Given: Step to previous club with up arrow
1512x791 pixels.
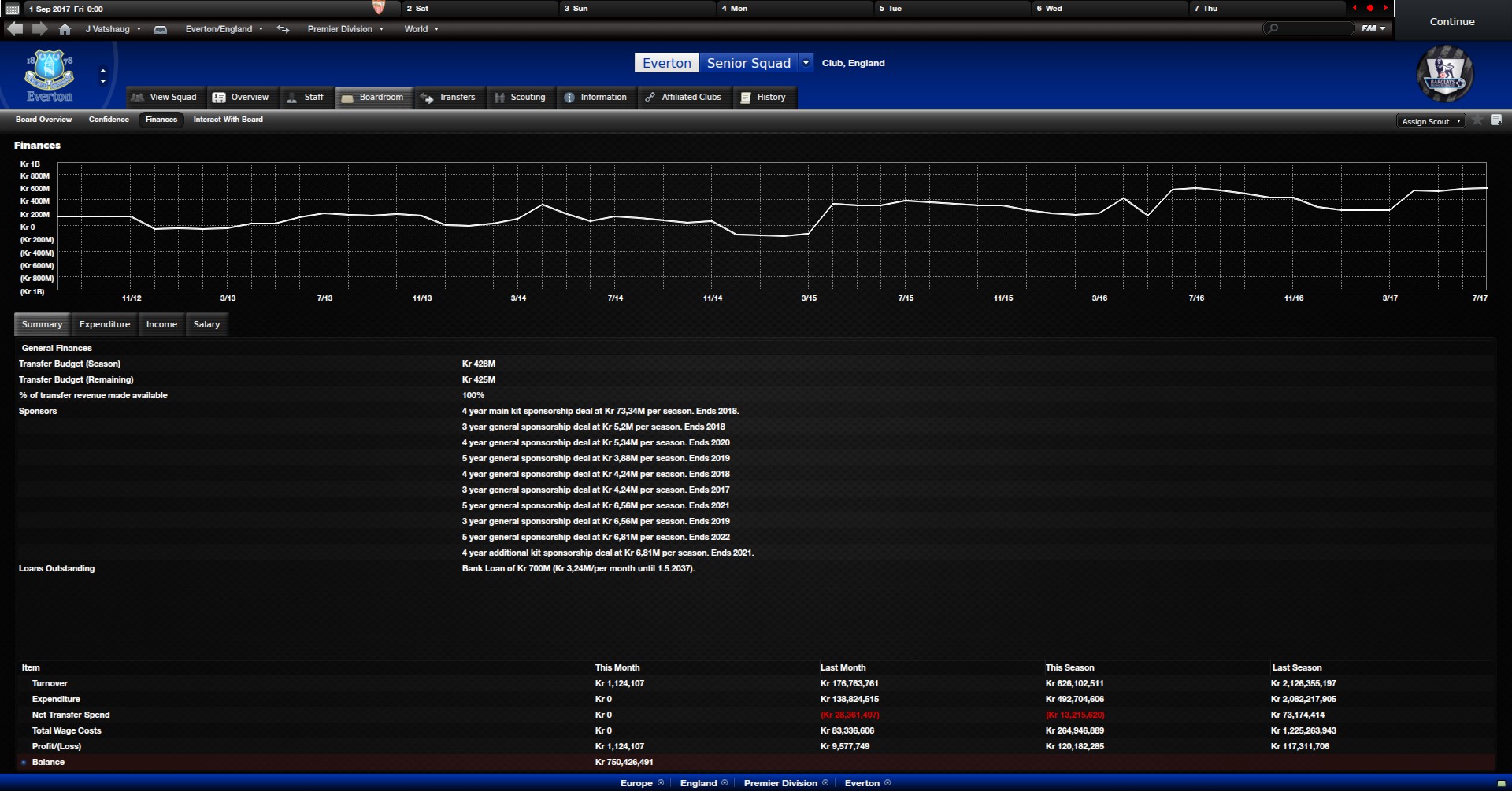Looking at the screenshot, I should 103,70.
